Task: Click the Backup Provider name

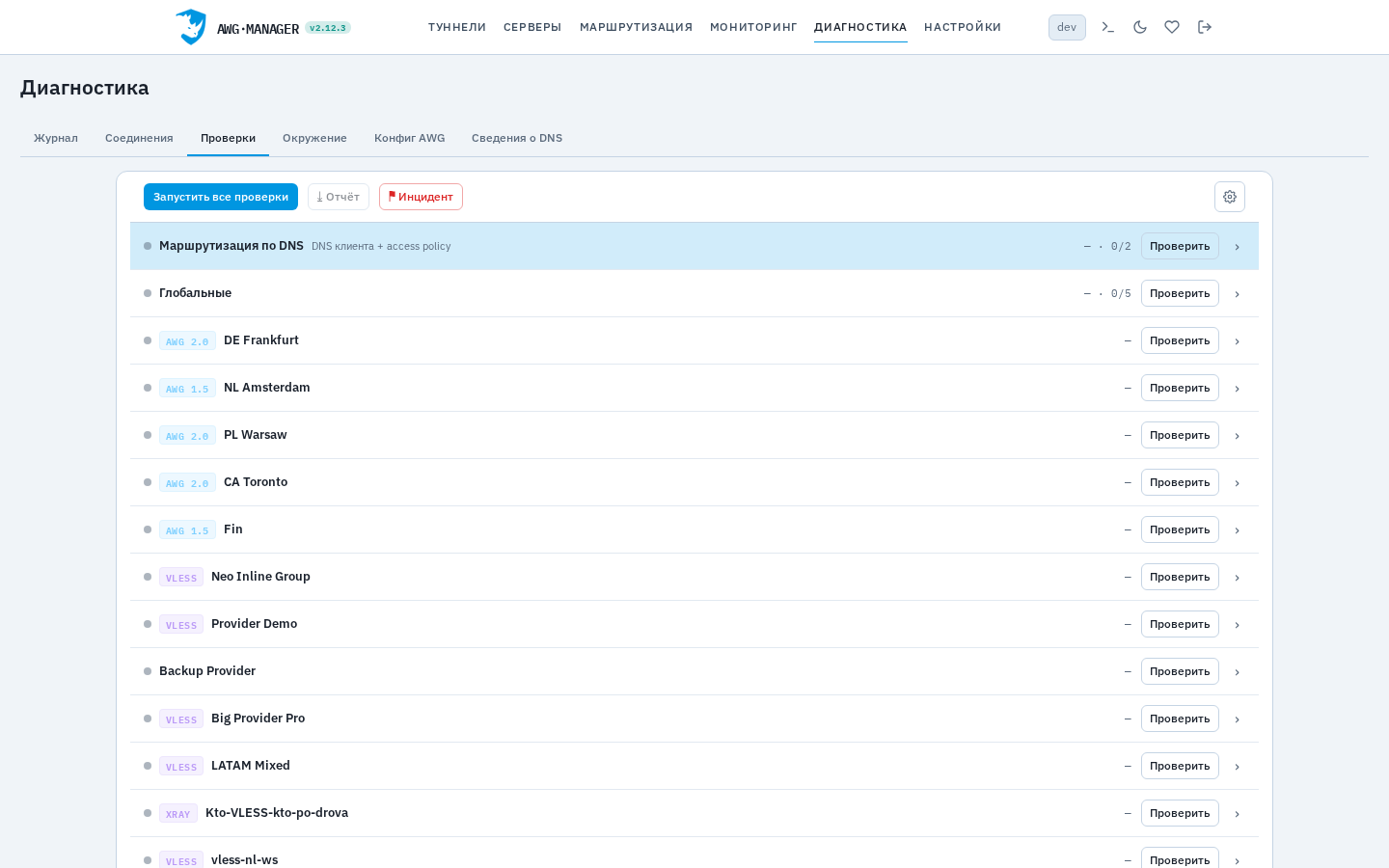Action: tap(207, 671)
